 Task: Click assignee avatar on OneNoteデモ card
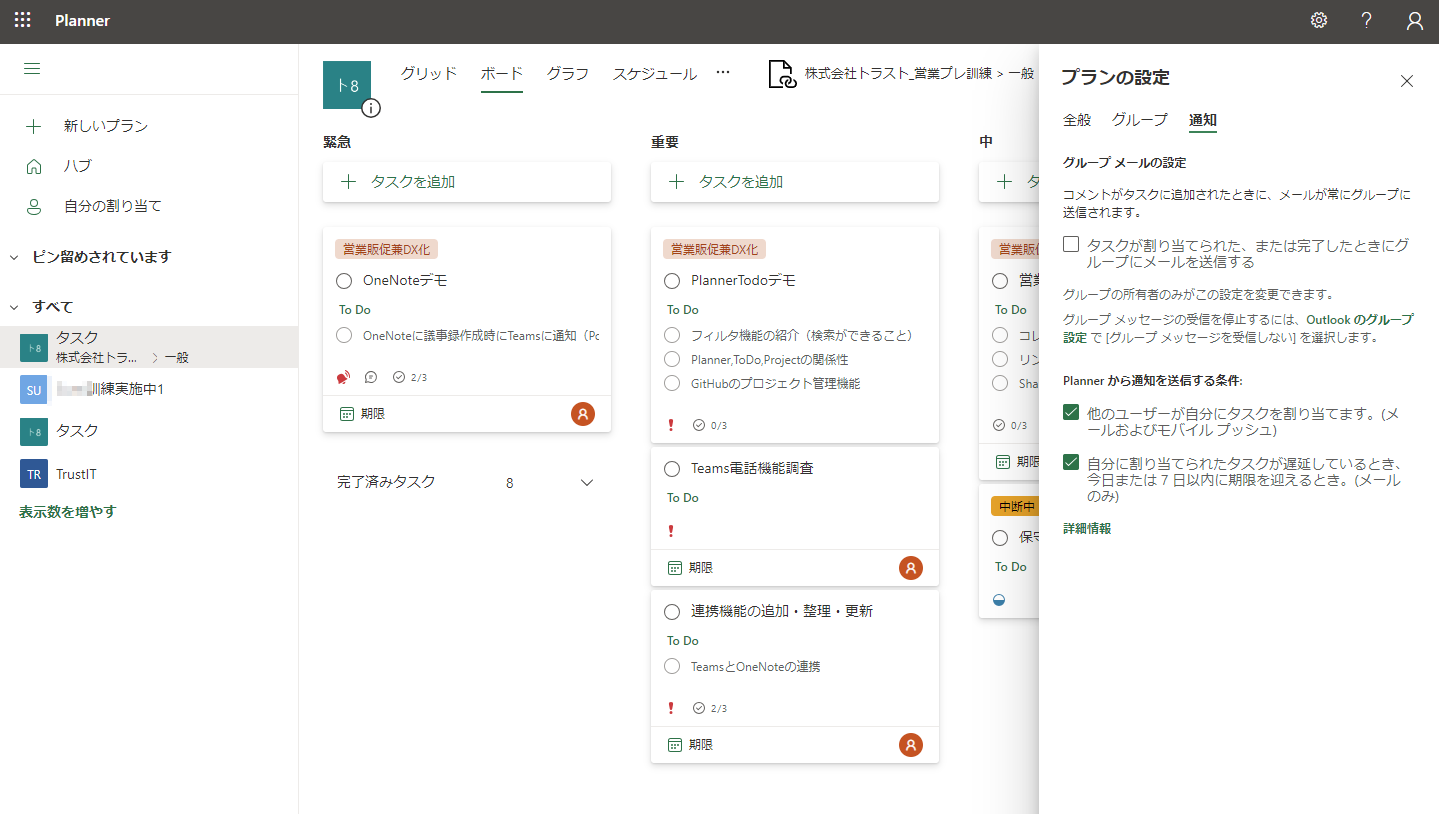(583, 414)
